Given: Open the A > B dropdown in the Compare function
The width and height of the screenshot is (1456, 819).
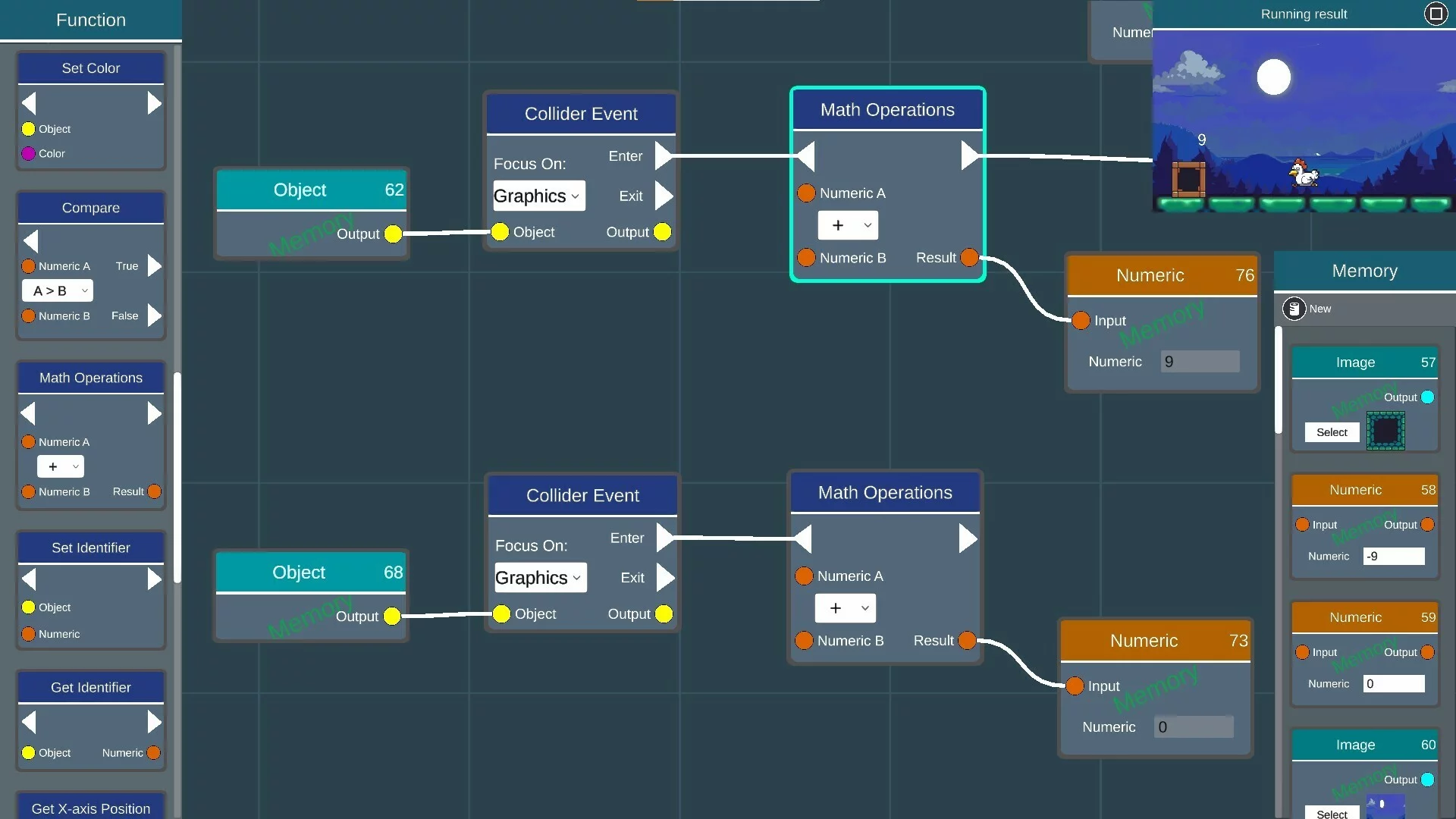Looking at the screenshot, I should tap(58, 290).
